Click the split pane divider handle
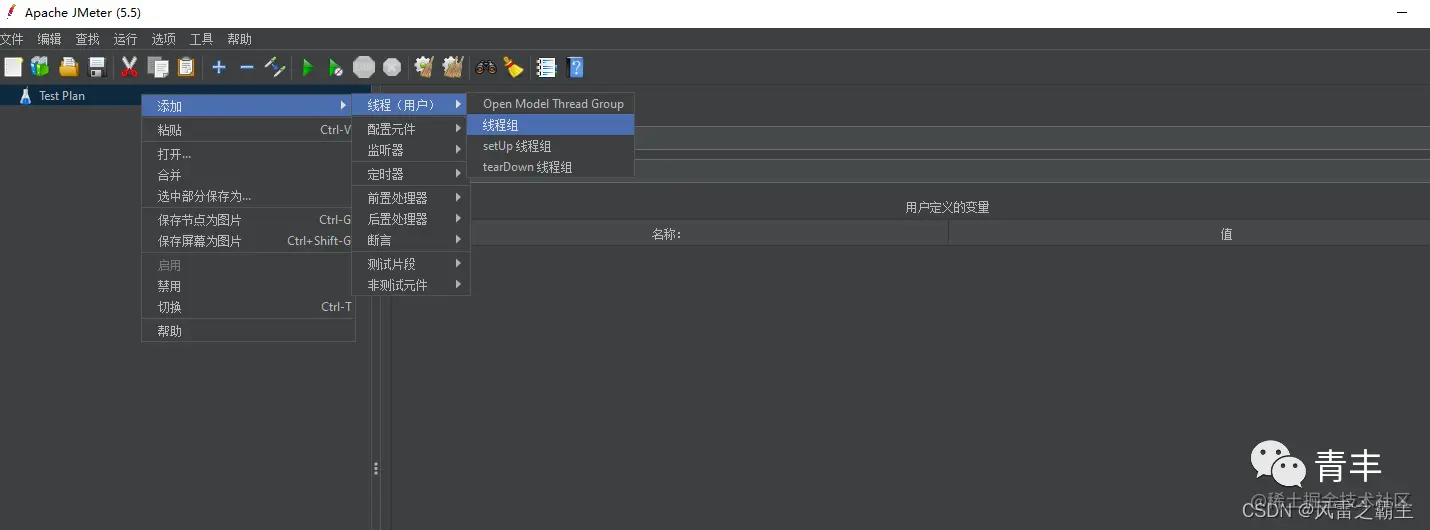Screen dimensions: 1430x530 click(x=376, y=468)
